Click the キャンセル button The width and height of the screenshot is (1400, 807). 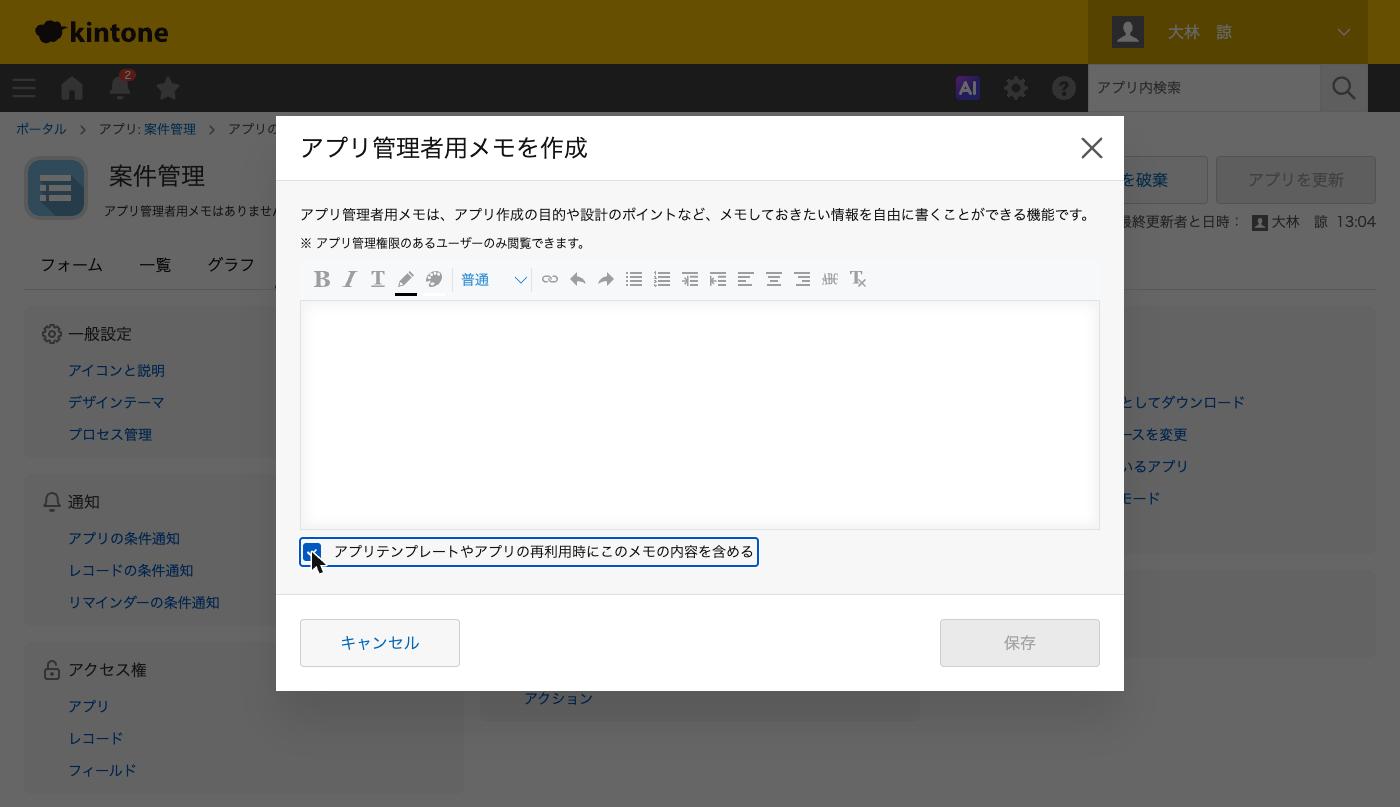pyautogui.click(x=380, y=643)
